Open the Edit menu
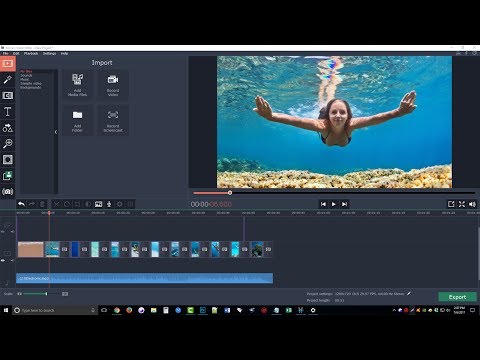Viewport: 480px width, 360px height. pyautogui.click(x=16, y=53)
